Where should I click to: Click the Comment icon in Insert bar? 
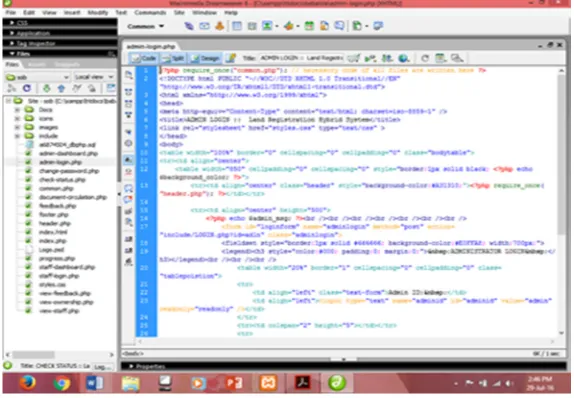point(339,26)
